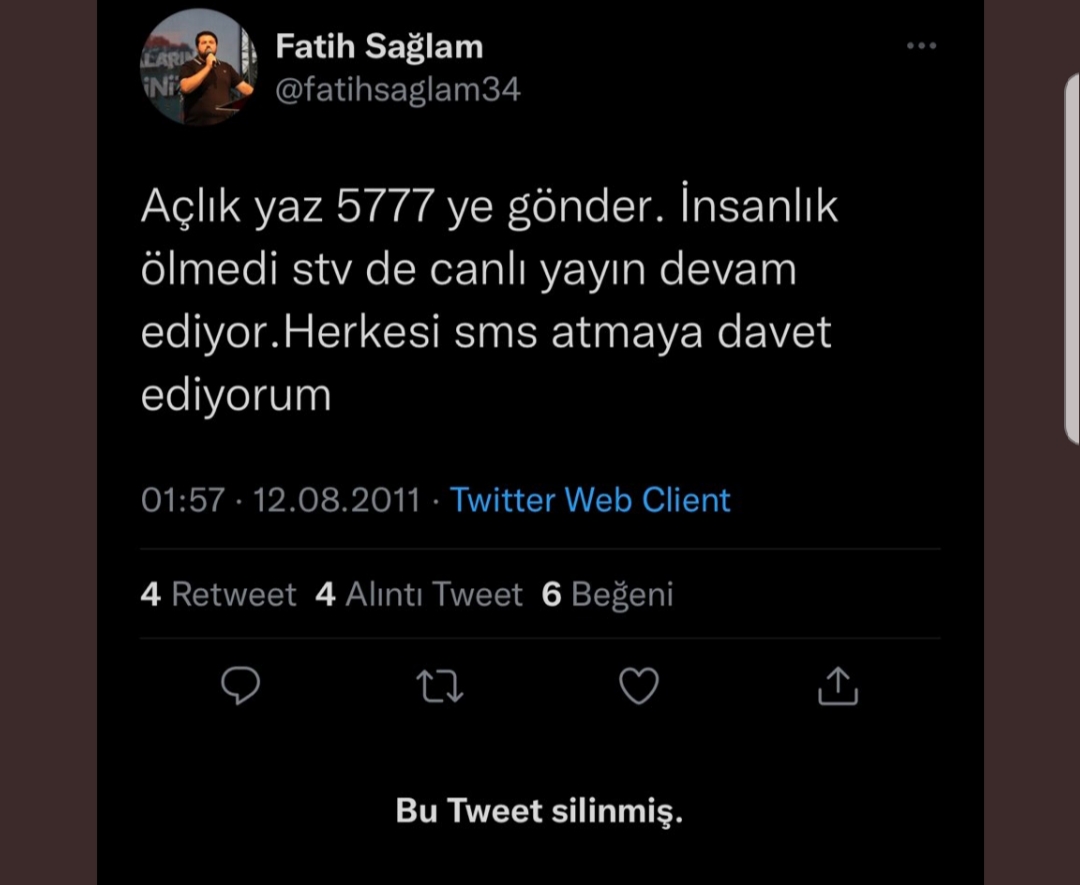Screen dimensions: 1080x885
Task: Click the Bu Tweet silinmiş notice
Action: 539,811
